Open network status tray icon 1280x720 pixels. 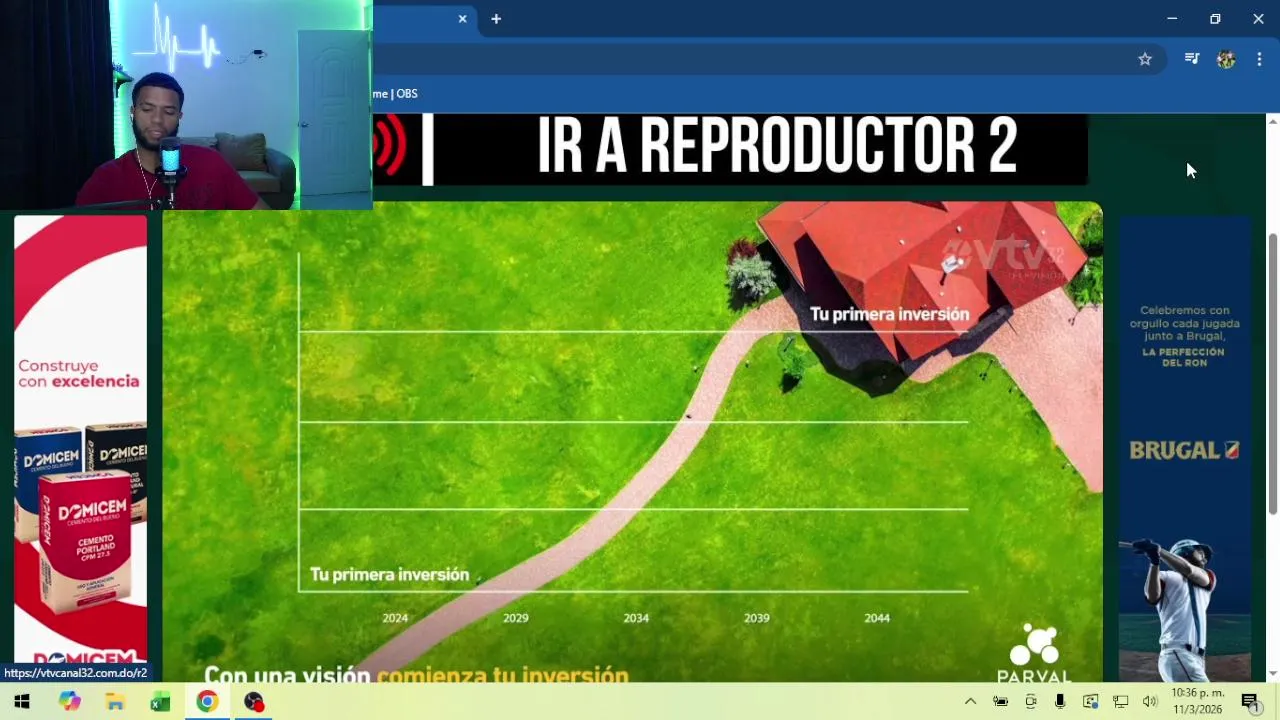click(1121, 702)
